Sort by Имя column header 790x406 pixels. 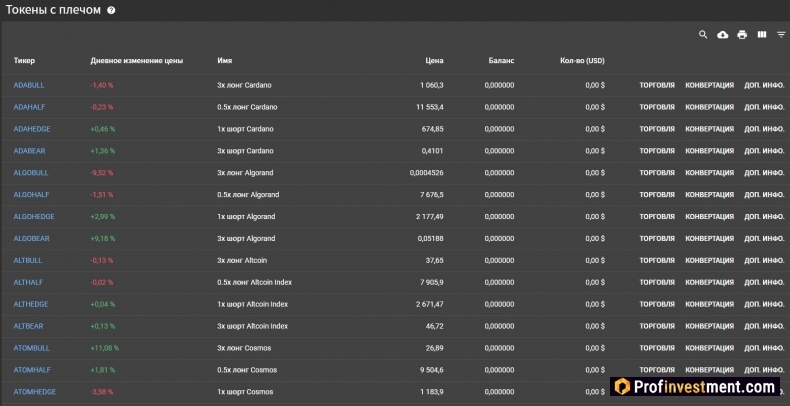225,60
